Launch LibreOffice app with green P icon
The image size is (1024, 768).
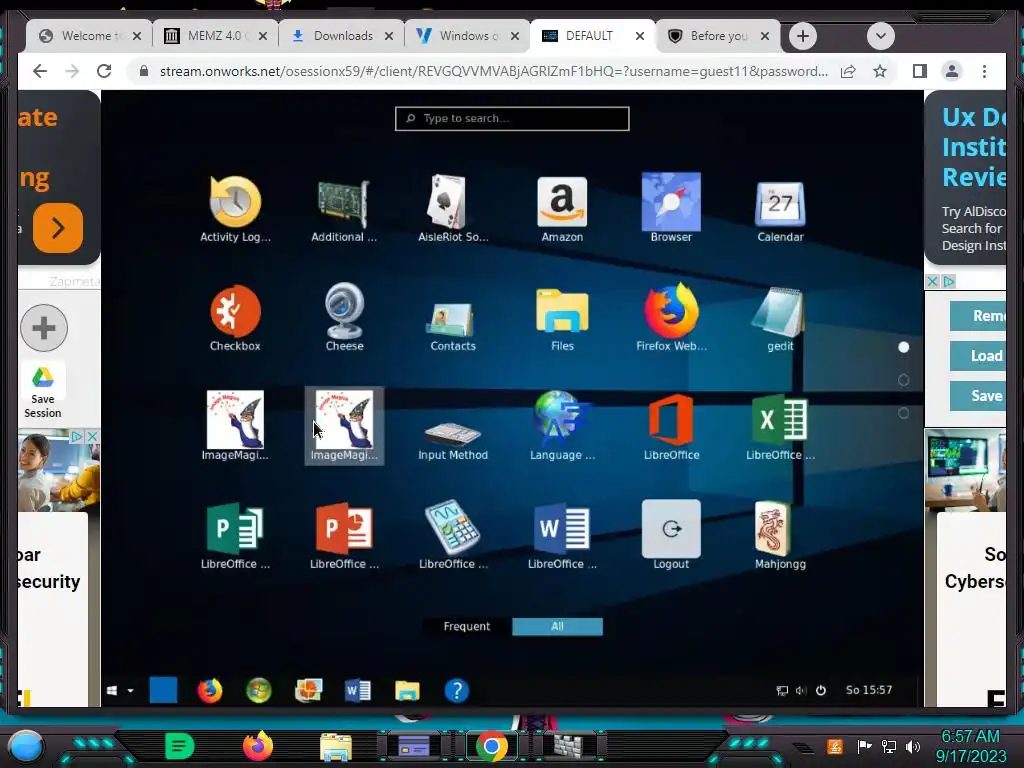[x=235, y=536]
